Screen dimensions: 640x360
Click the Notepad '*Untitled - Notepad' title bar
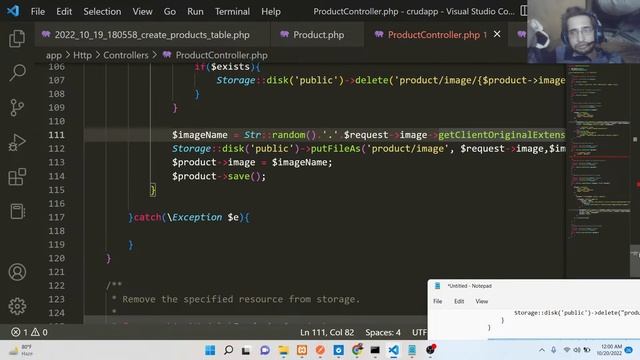534,286
